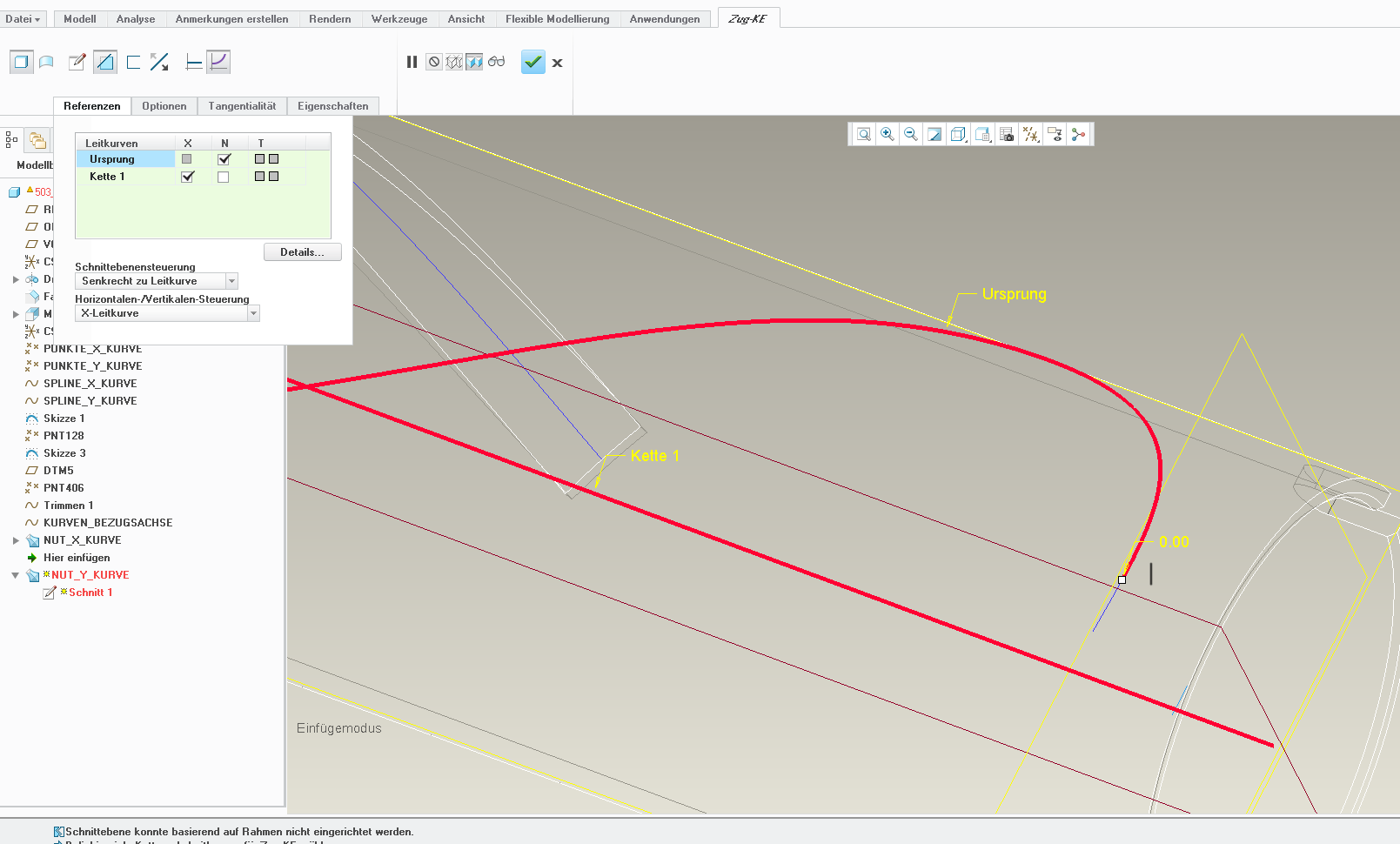
Task: Open the View Manager camera icon
Action: click(x=1007, y=134)
